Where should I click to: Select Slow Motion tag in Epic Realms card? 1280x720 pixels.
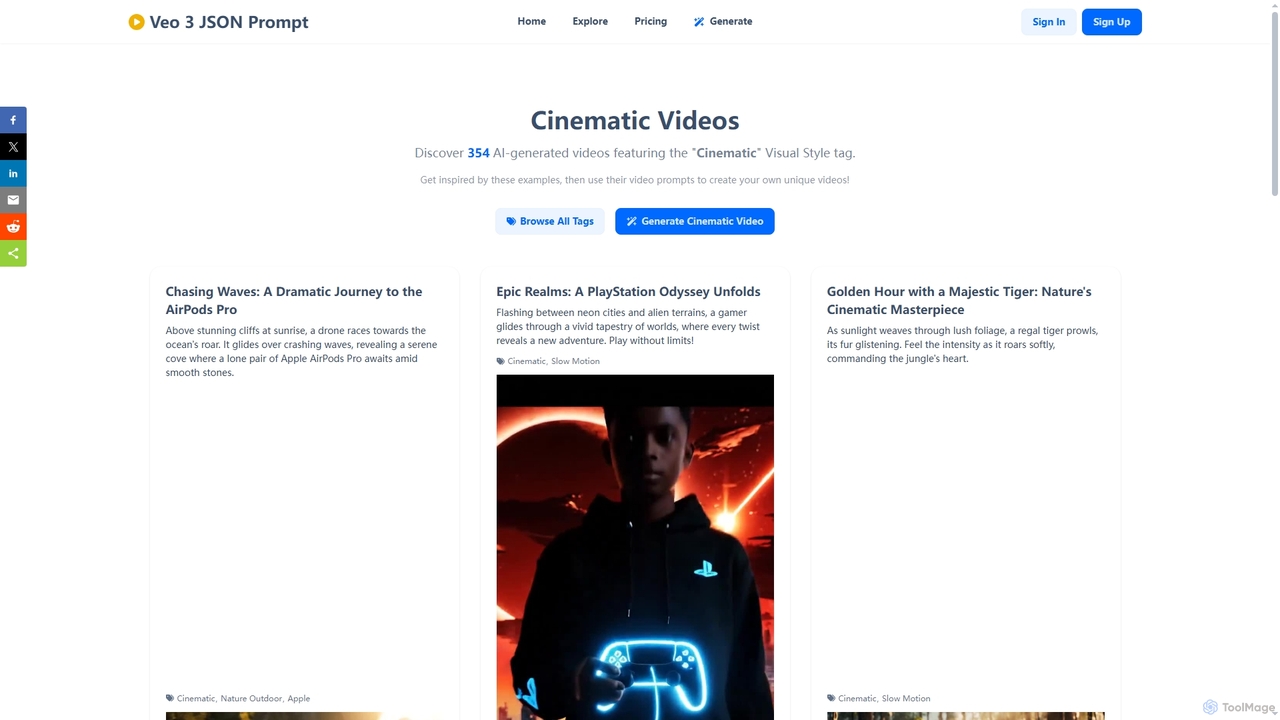pyautogui.click(x=576, y=361)
